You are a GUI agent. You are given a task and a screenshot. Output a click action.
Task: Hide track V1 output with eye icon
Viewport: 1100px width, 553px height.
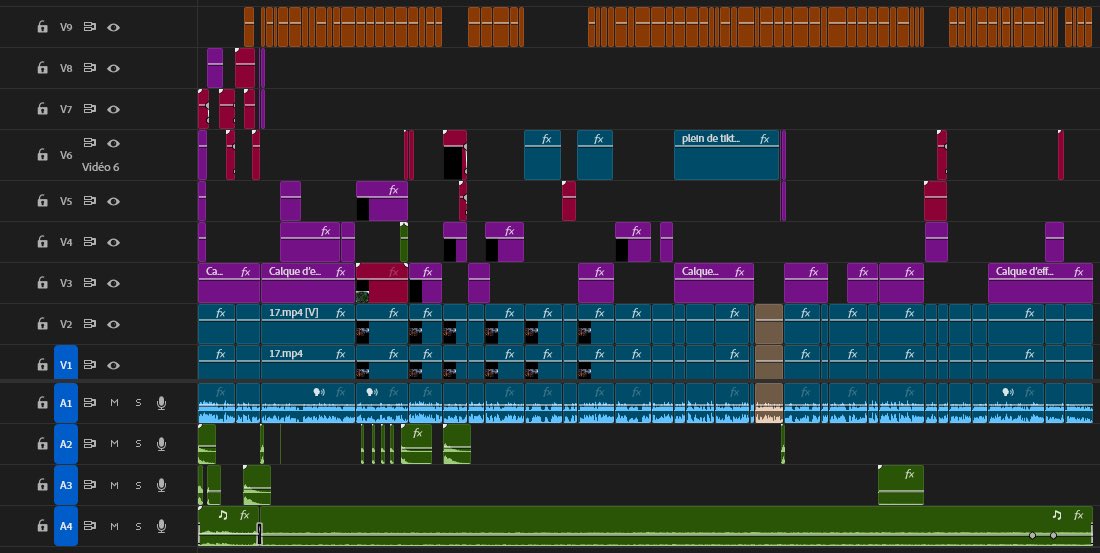point(114,365)
